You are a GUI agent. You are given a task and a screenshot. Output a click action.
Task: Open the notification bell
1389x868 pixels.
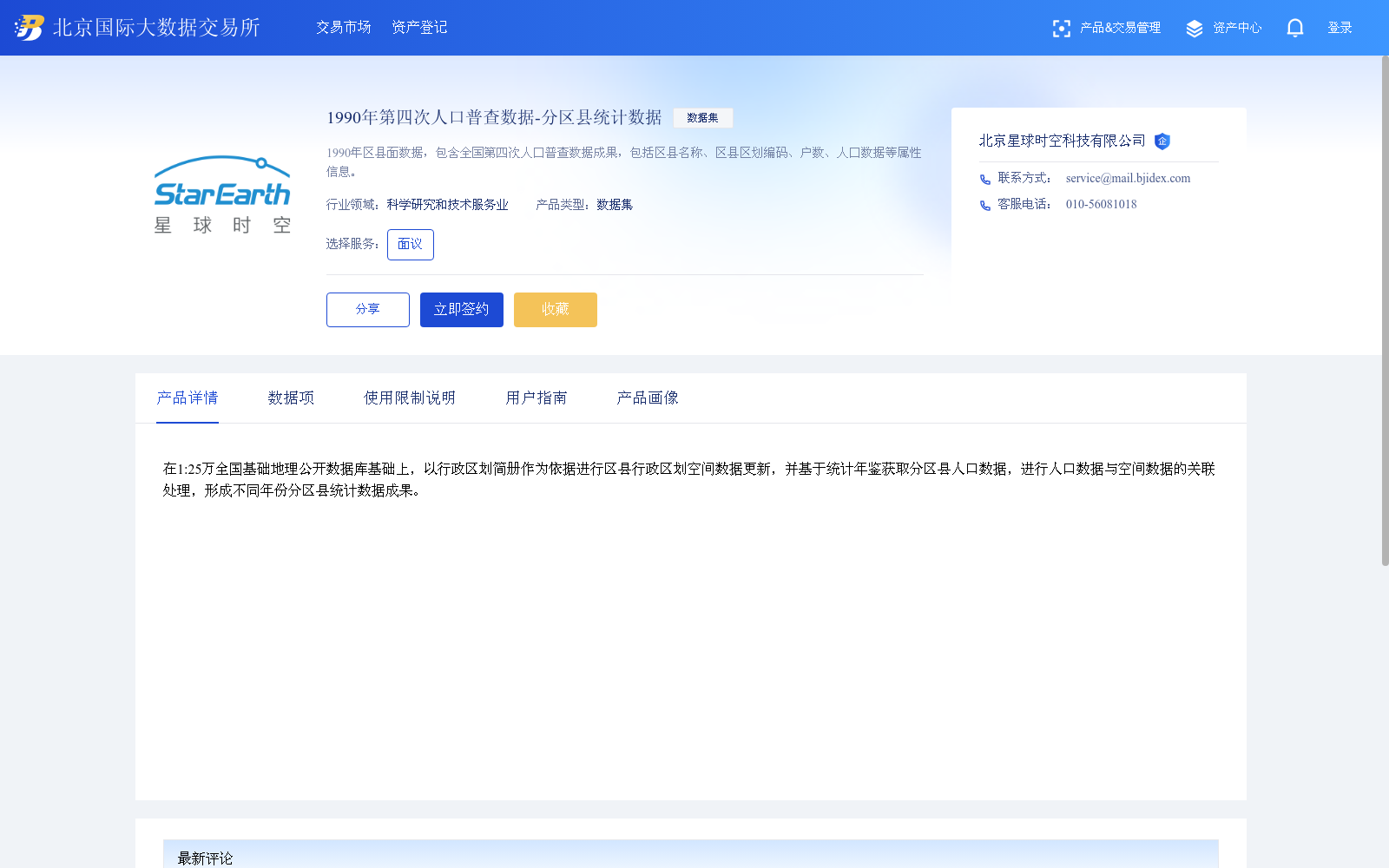point(1294,28)
